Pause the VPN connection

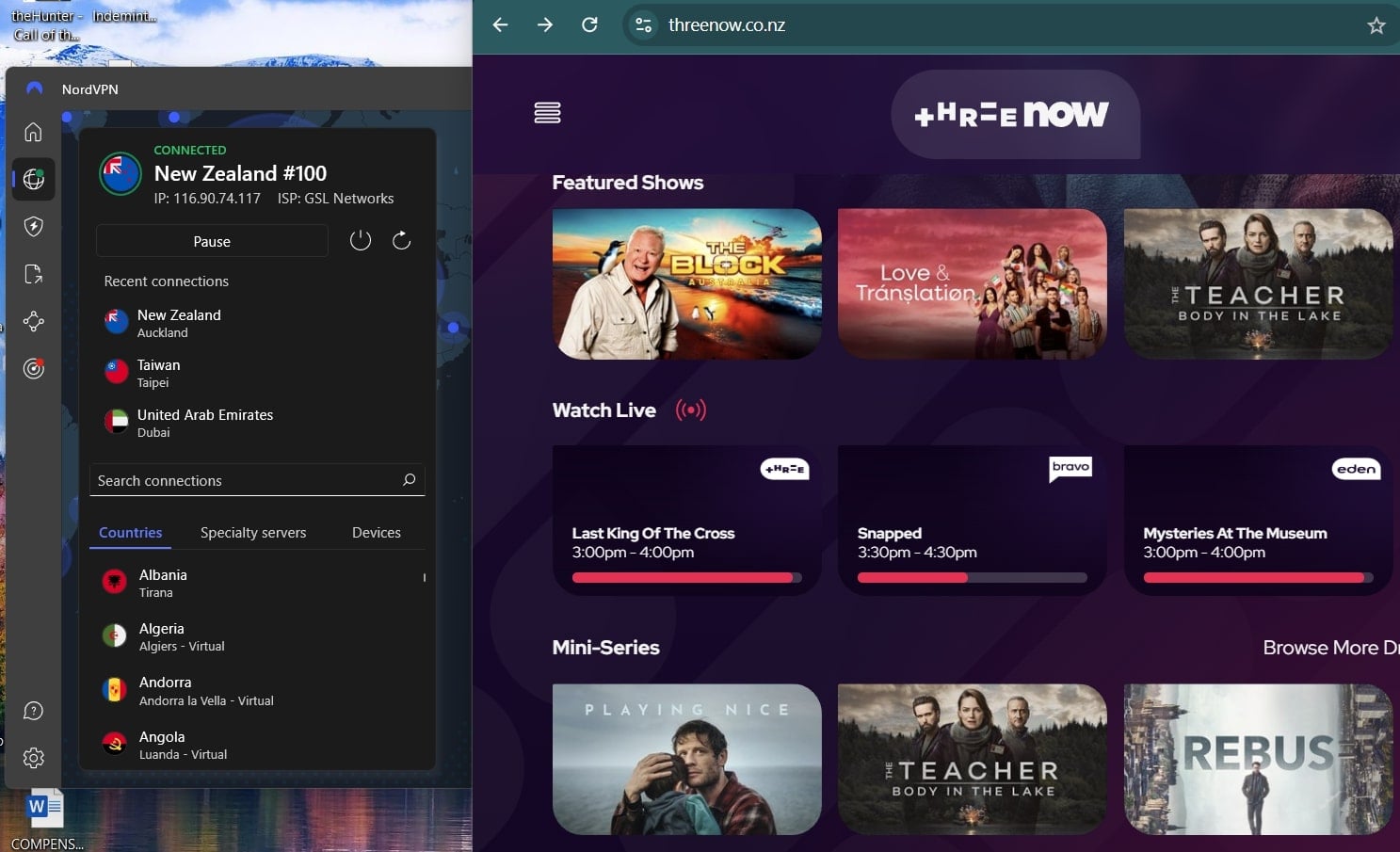211,240
